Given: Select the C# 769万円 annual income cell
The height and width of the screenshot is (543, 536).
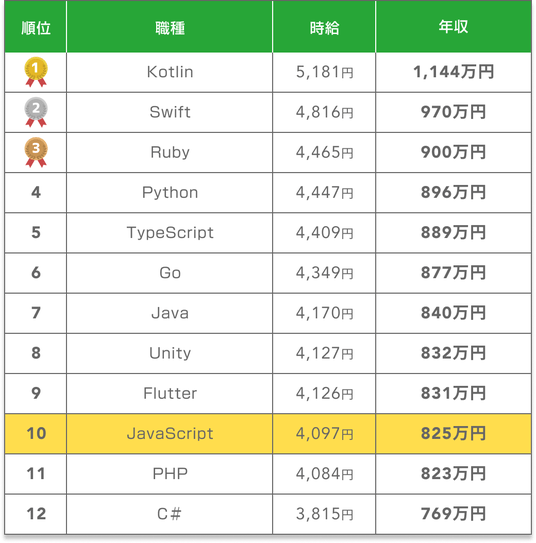Looking at the screenshot, I should pyautogui.click(x=454, y=514).
